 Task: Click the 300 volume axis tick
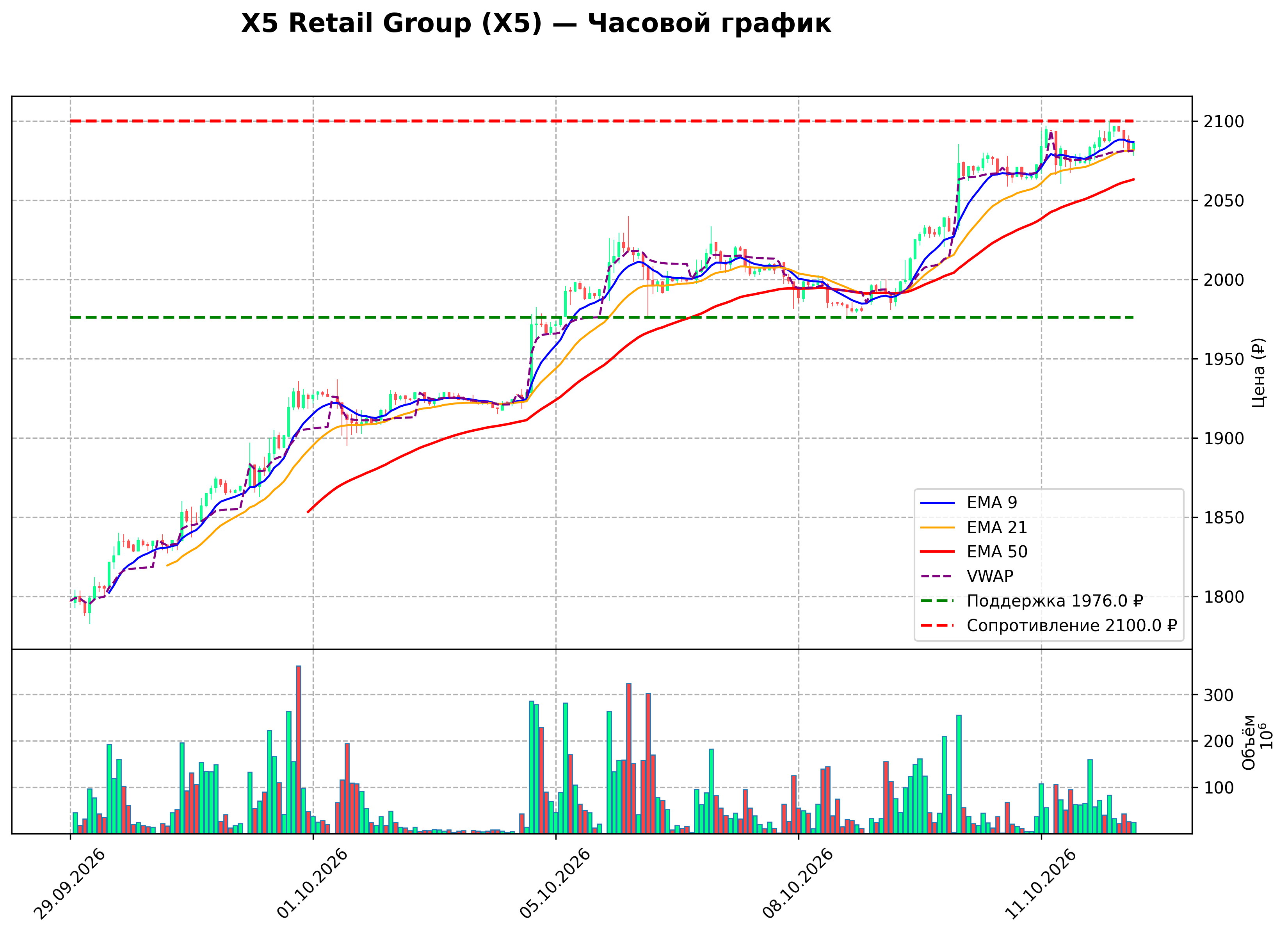coord(1219,696)
